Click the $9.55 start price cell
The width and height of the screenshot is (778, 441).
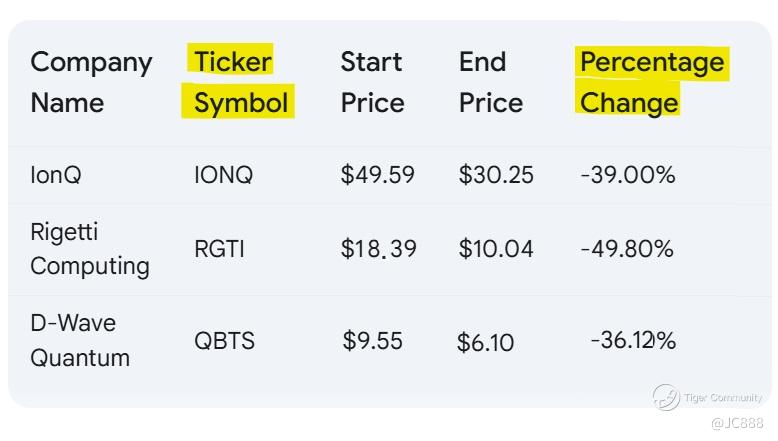coord(372,341)
